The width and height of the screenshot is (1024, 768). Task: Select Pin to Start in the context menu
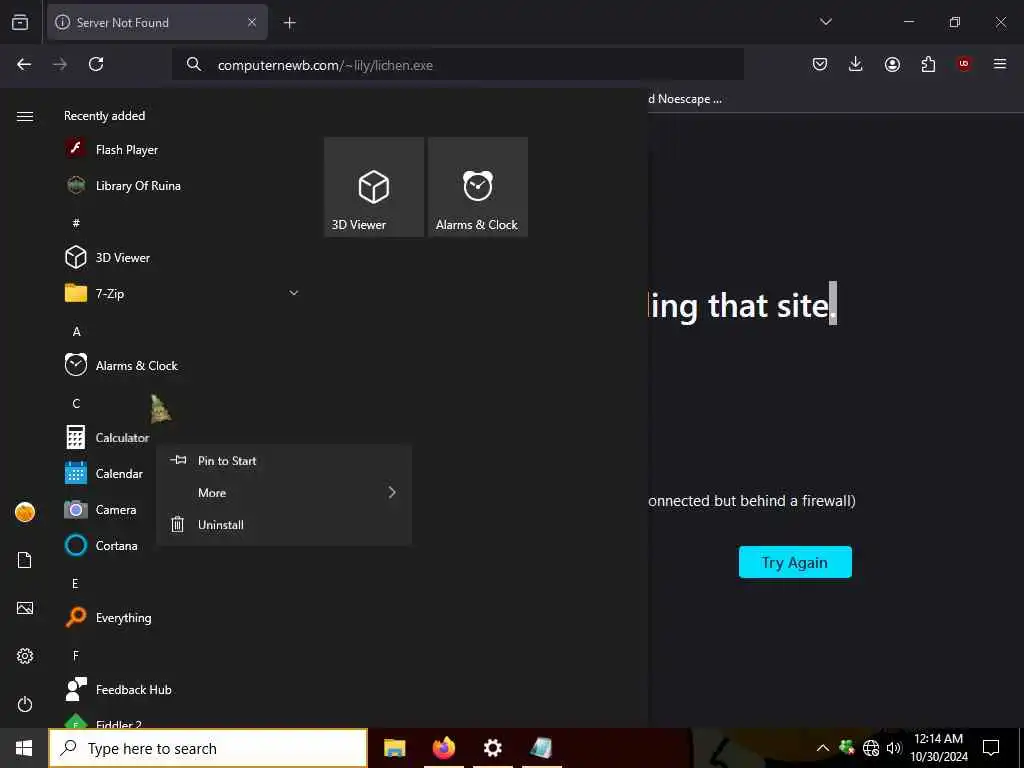[284, 460]
